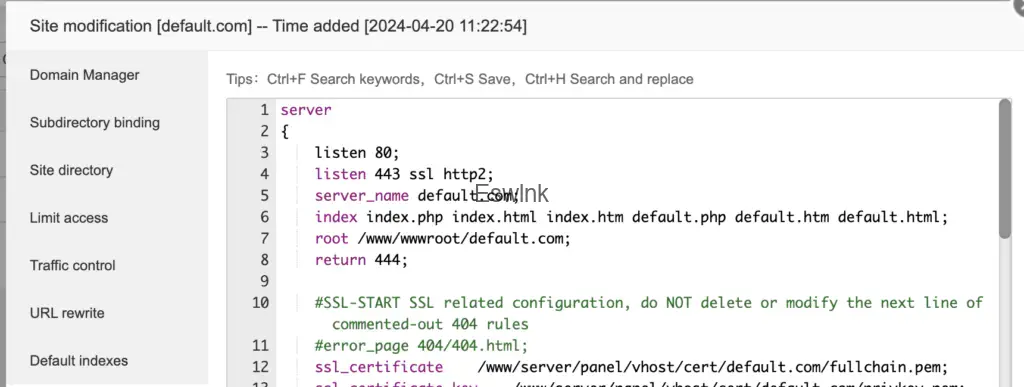The height and width of the screenshot is (387, 1024).
Task: Place cursor on the "return 444;" line
Action: click(360, 260)
